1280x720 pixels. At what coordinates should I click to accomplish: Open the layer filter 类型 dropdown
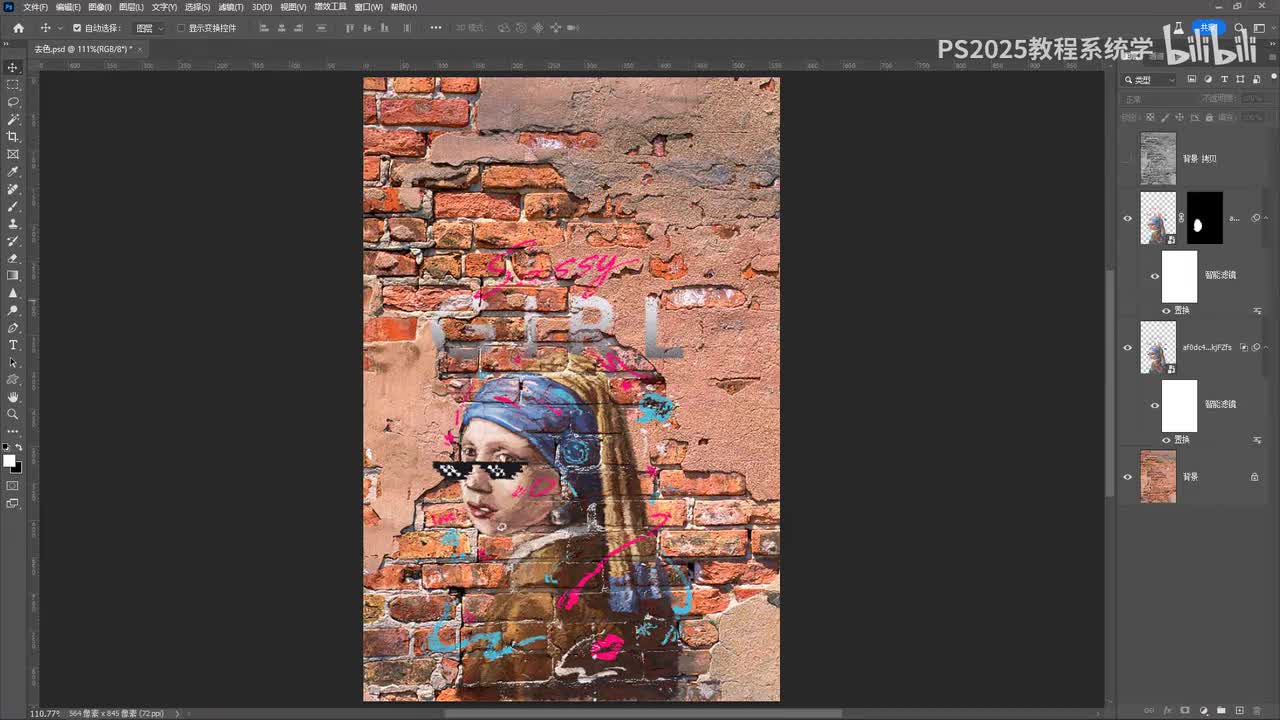coord(1150,80)
